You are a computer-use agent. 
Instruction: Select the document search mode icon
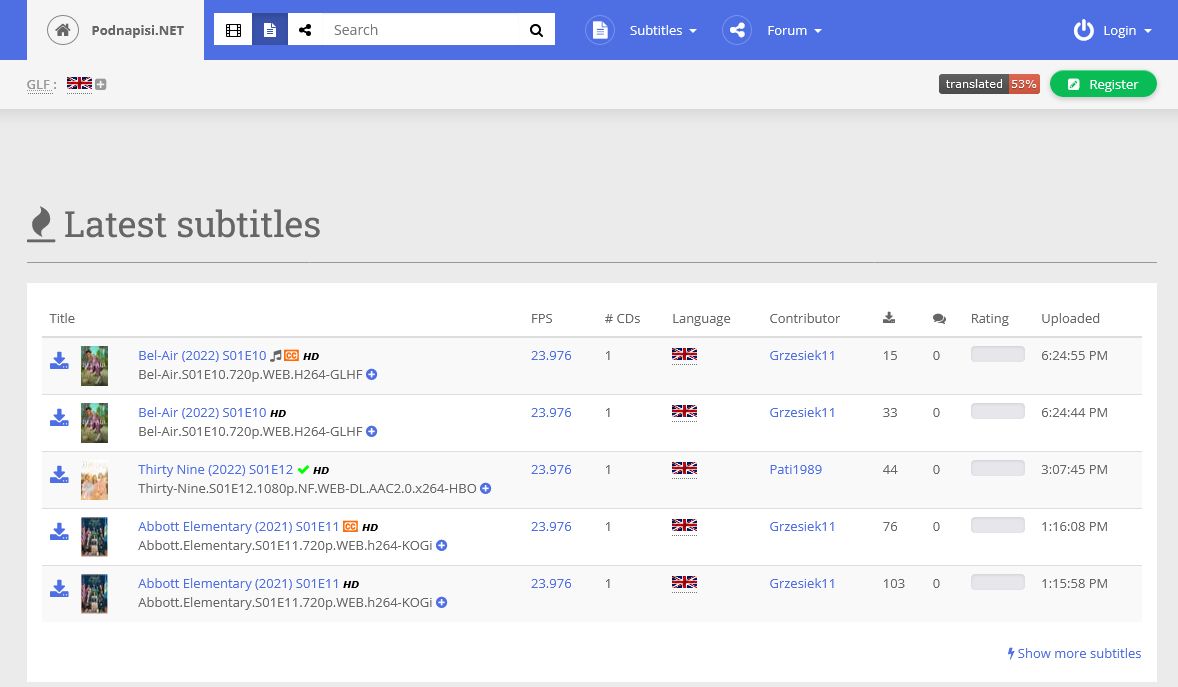coord(269,30)
